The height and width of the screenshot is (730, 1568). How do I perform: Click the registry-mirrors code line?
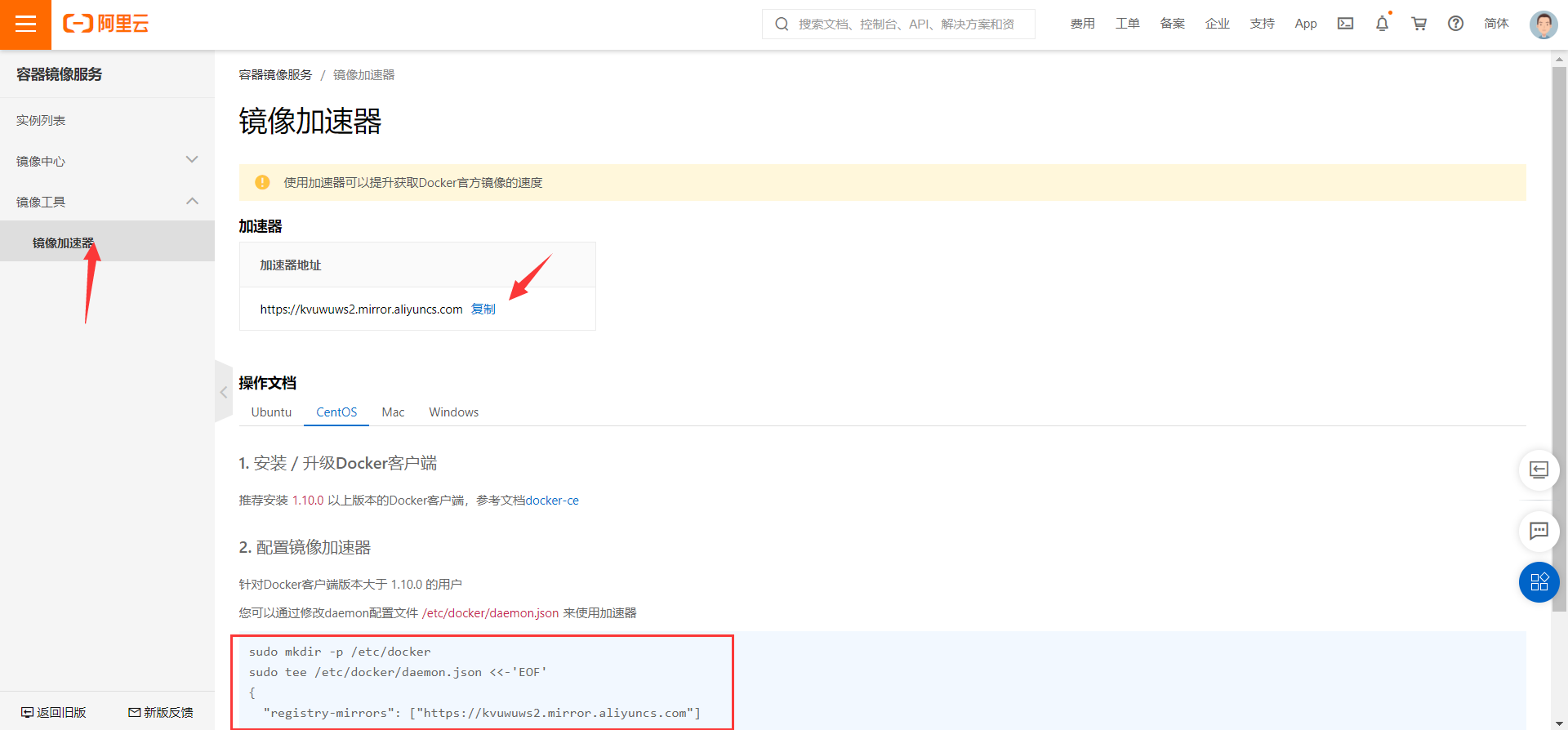coord(482,713)
